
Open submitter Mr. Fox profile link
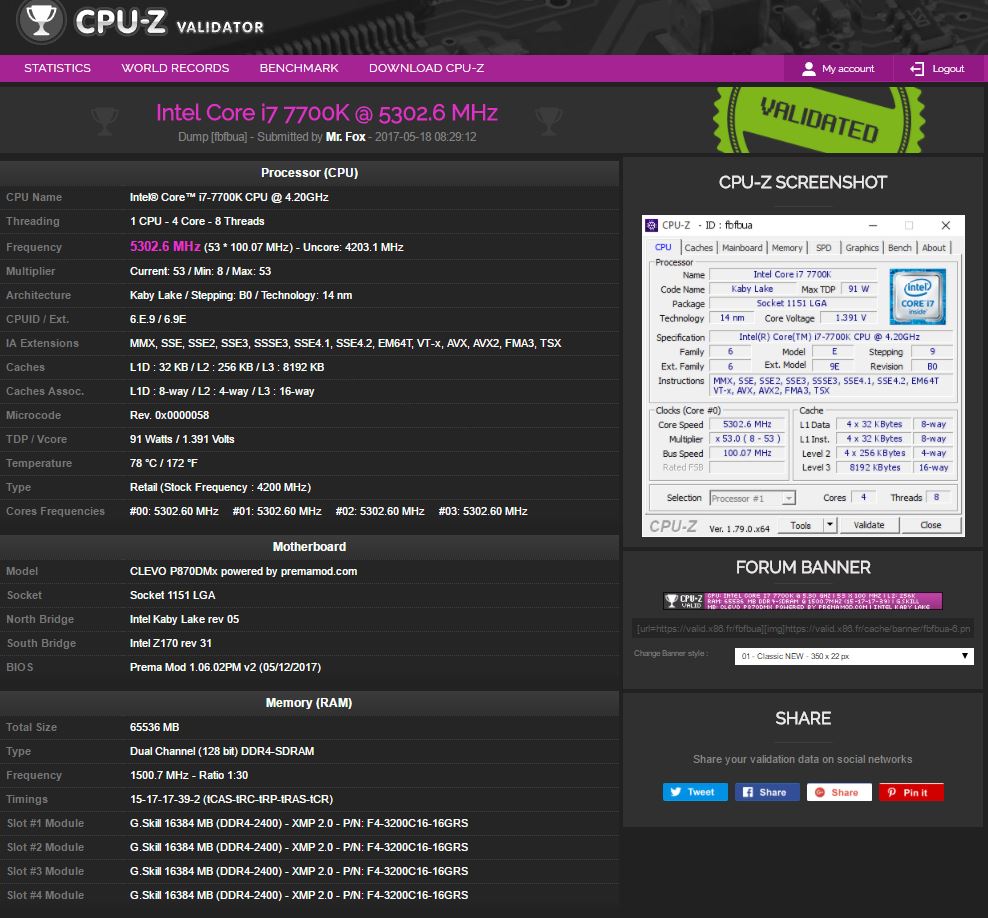[x=345, y=137]
